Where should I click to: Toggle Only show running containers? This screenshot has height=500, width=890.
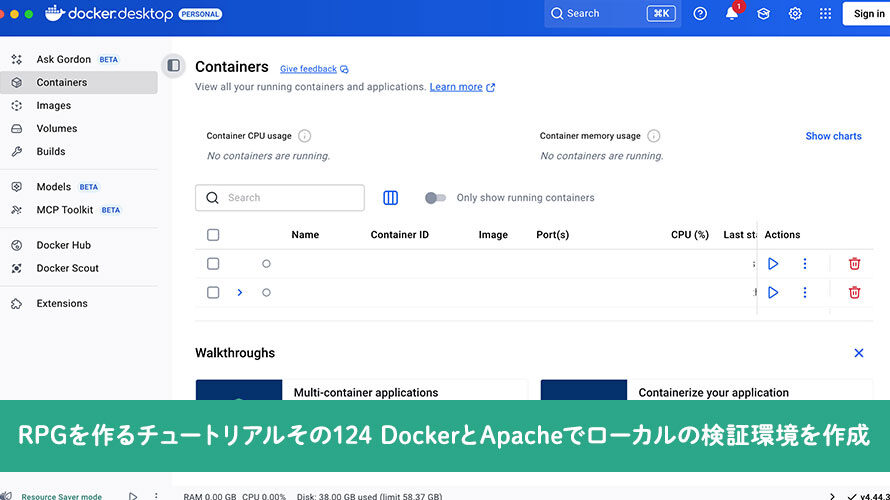(x=435, y=198)
